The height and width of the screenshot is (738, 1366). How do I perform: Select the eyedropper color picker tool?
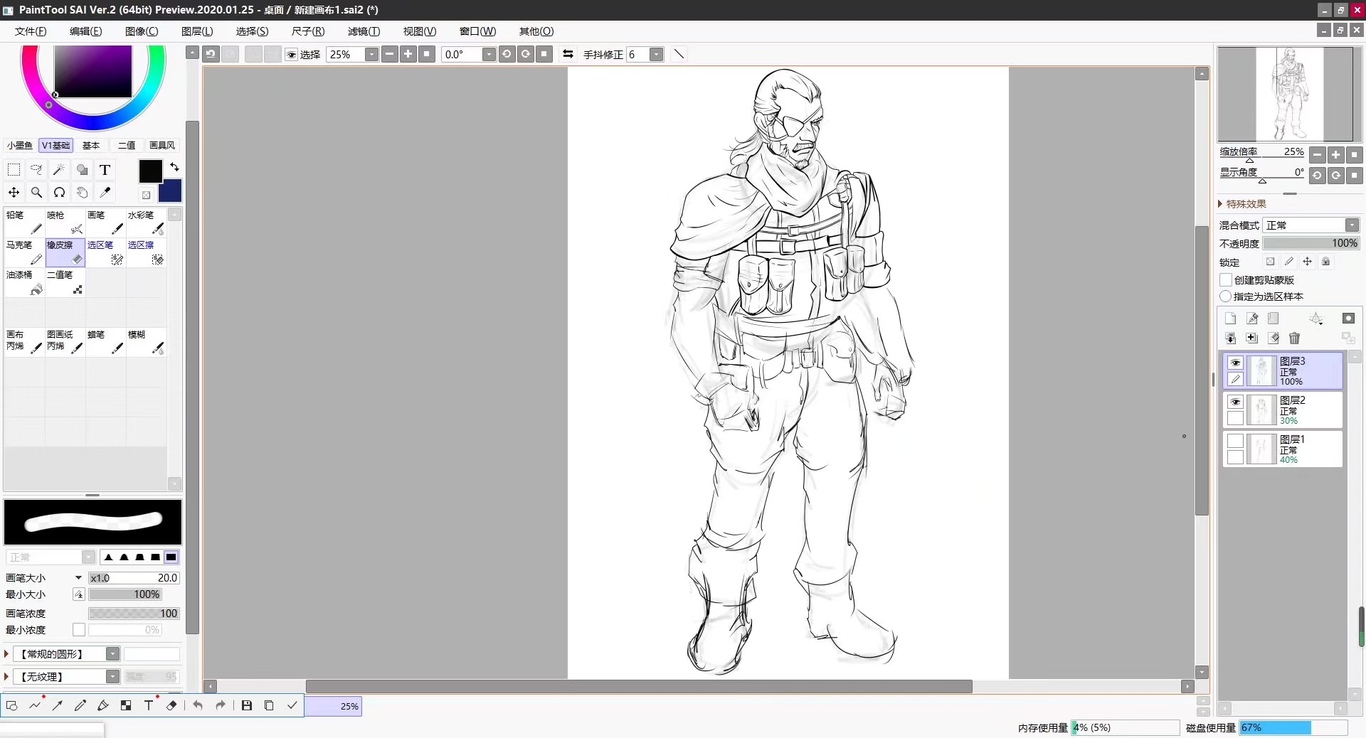coord(104,192)
